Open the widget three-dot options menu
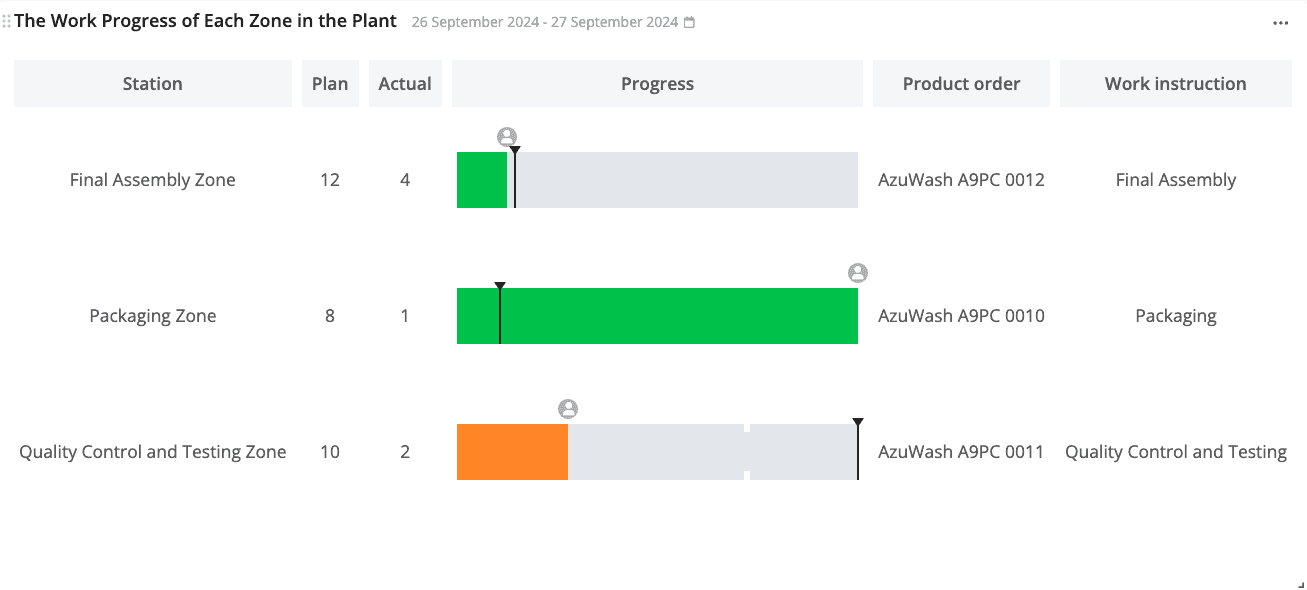This screenshot has height=590, width=1307. point(1280,23)
